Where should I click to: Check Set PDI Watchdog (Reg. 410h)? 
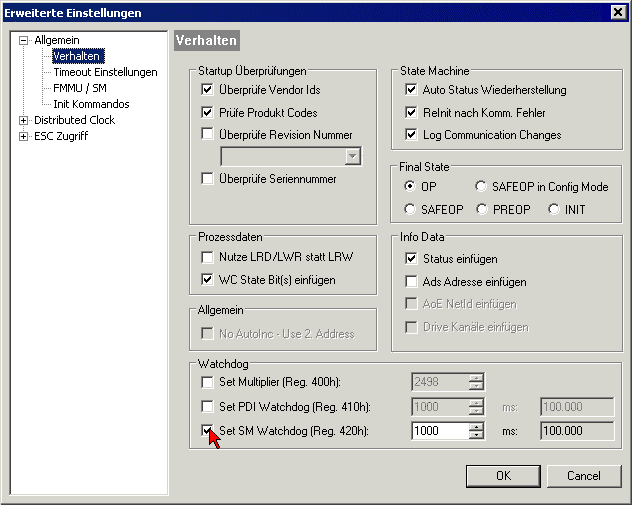(208, 407)
